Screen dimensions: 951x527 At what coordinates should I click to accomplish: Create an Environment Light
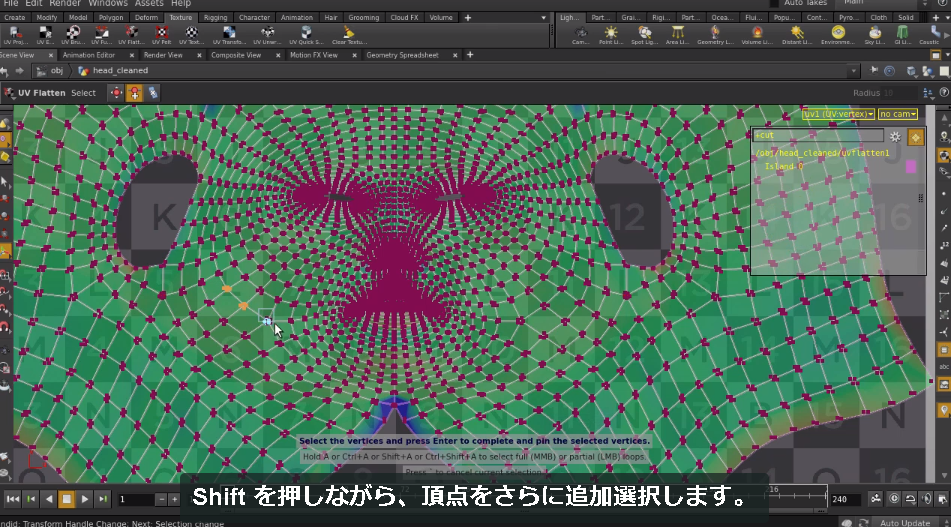(838, 35)
